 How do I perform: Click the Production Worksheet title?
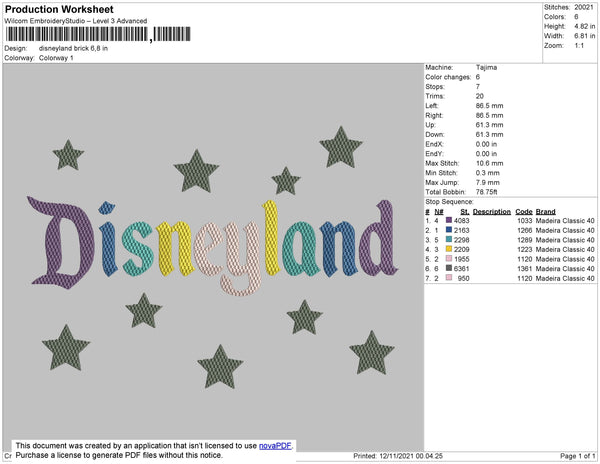[x=59, y=9]
